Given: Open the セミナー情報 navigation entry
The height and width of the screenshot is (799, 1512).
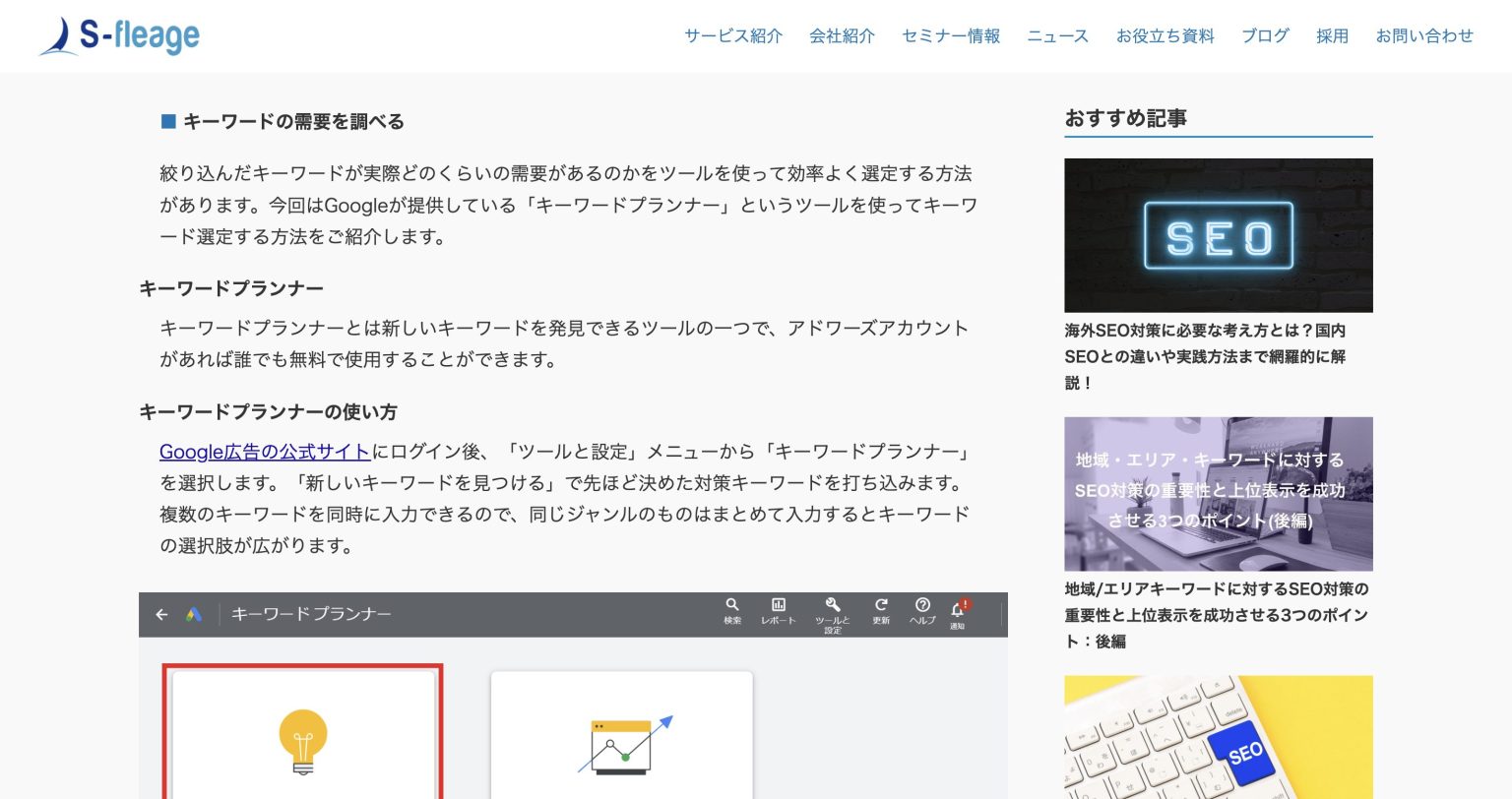Looking at the screenshot, I should click(950, 36).
